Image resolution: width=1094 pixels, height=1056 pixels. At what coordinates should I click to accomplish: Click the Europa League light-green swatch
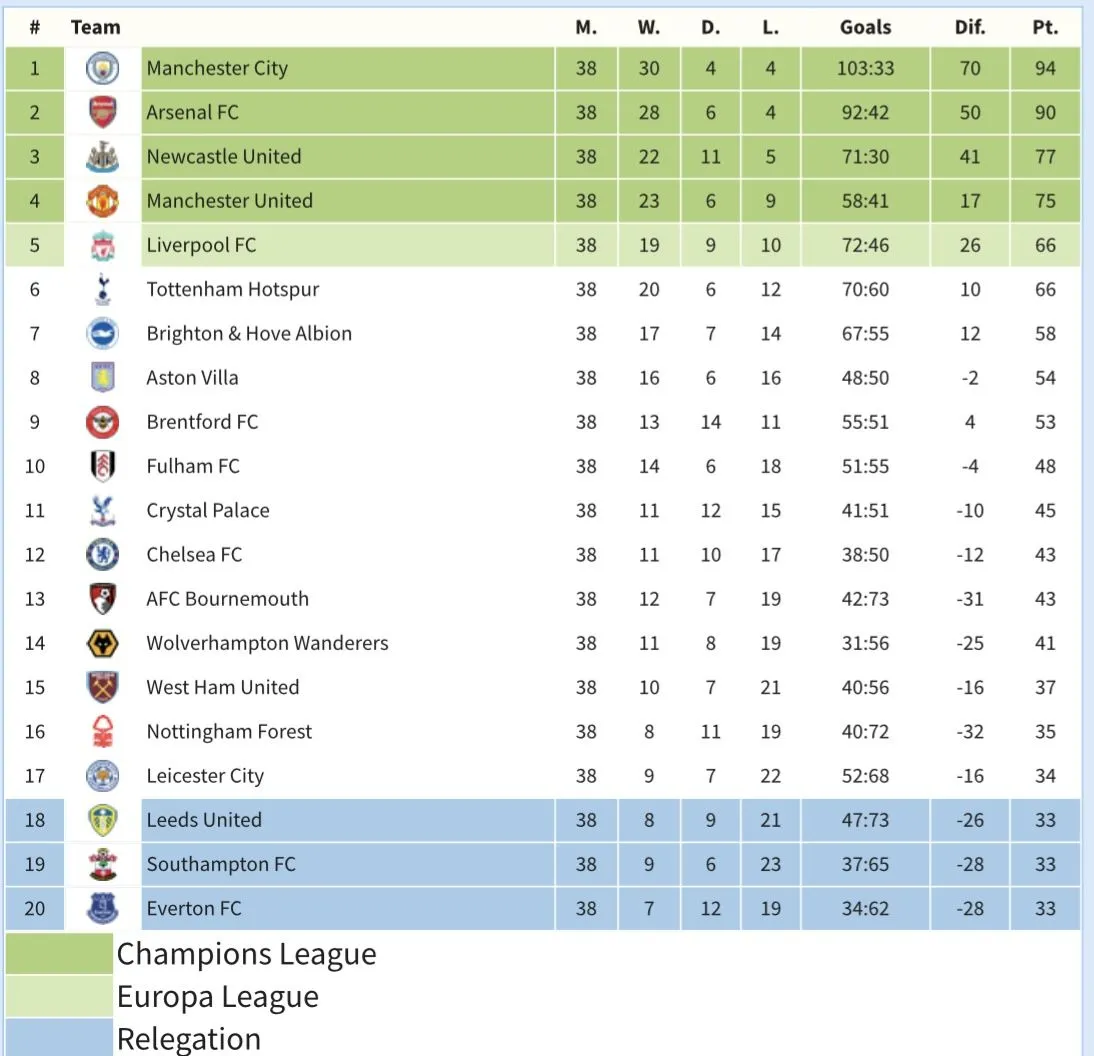(59, 996)
